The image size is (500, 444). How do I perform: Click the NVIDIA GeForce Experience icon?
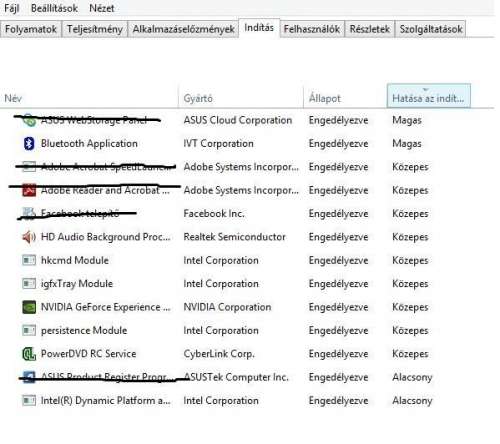coord(29,307)
